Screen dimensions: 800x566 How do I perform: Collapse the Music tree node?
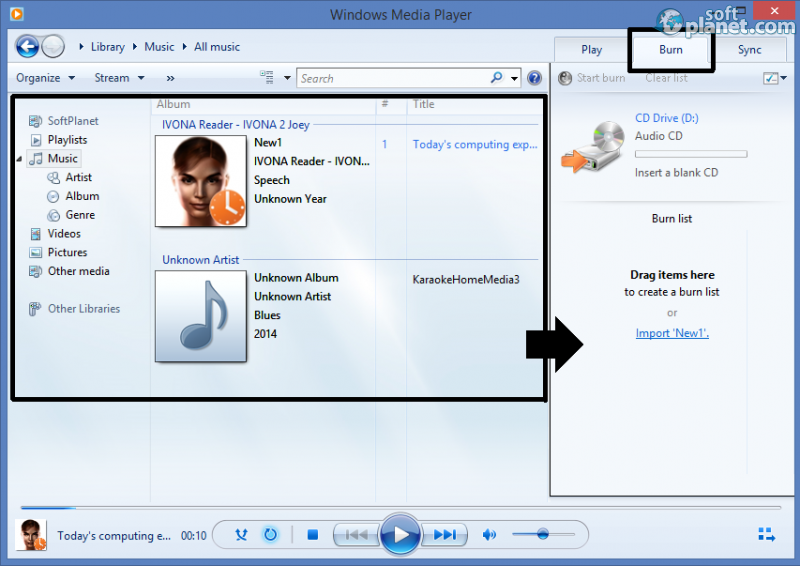click(x=19, y=159)
